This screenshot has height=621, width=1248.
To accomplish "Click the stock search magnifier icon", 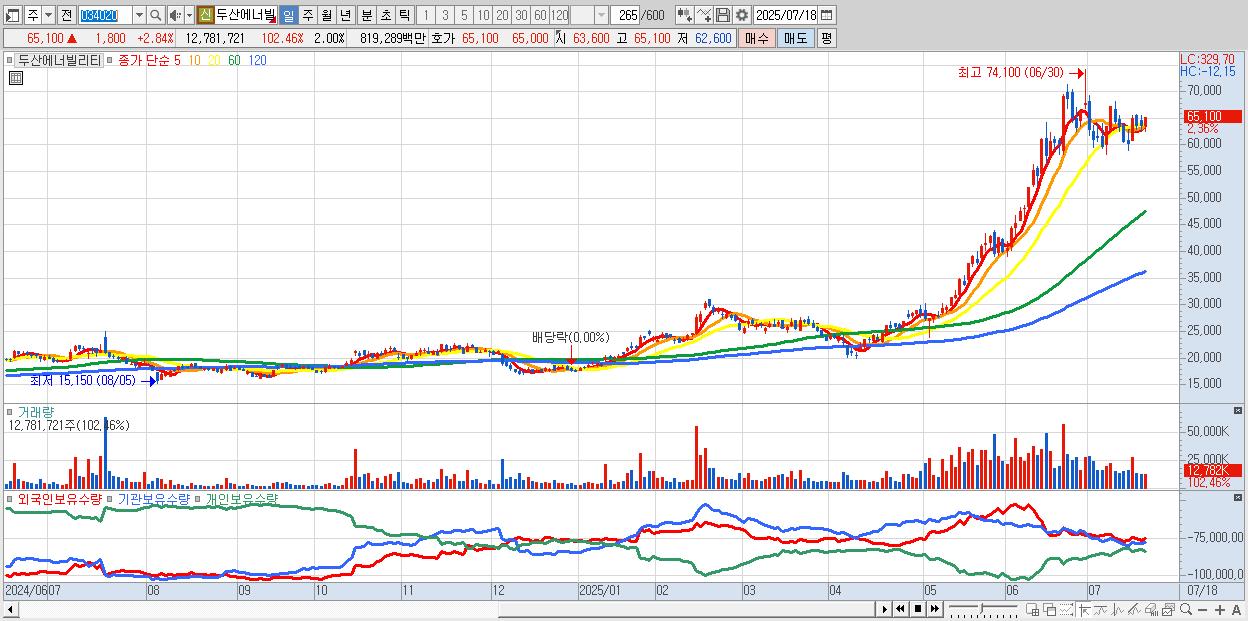I will 155,15.
